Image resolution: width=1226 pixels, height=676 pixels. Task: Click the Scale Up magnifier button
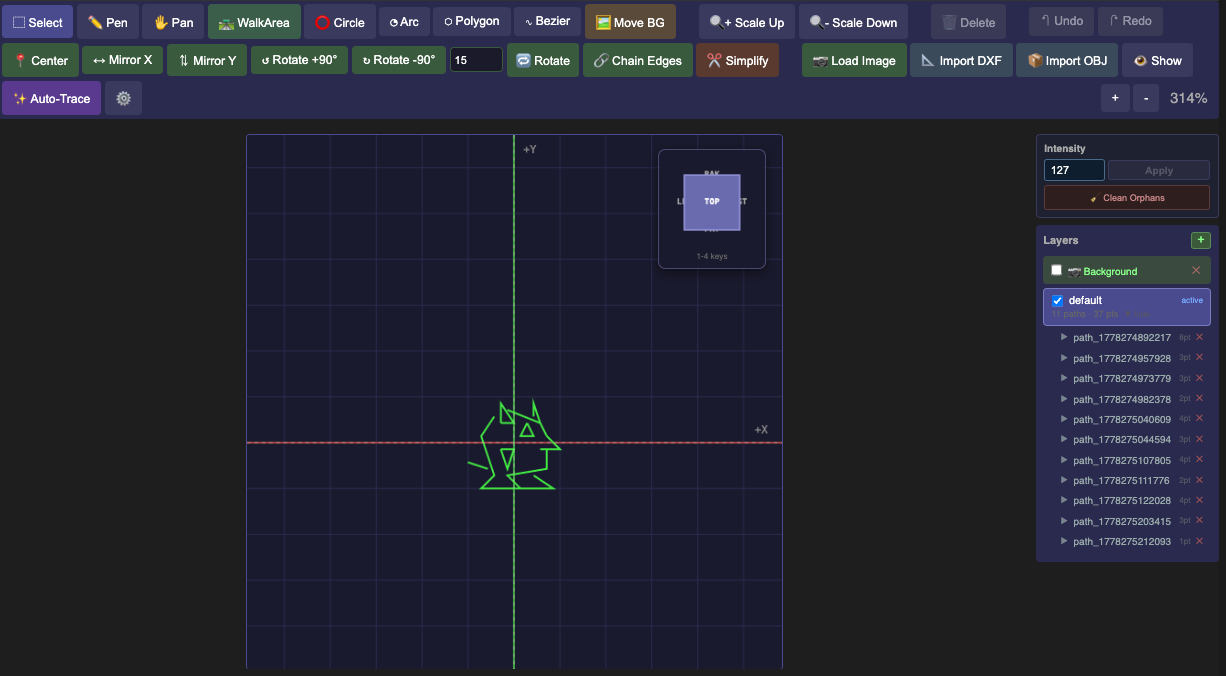point(747,22)
